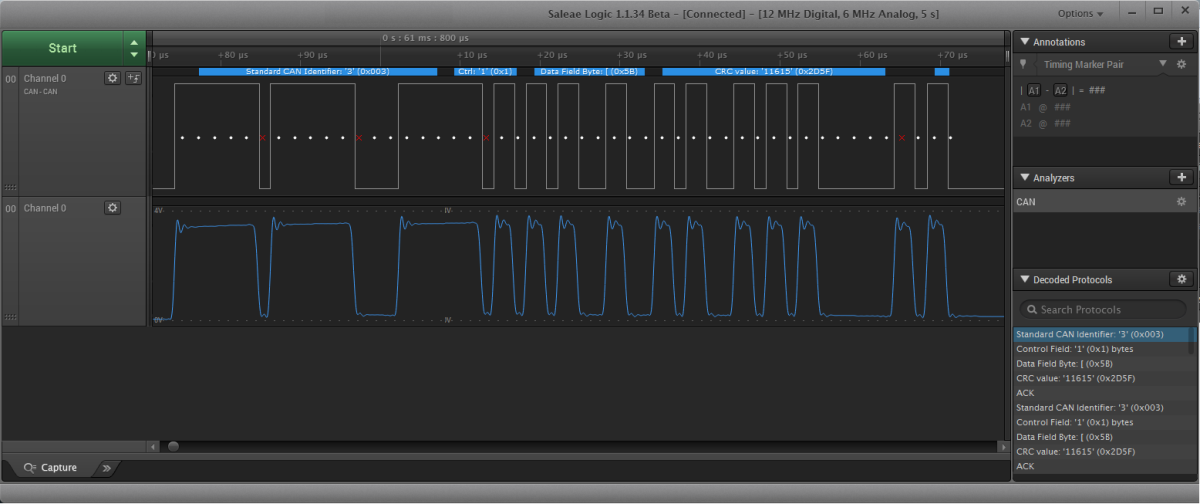This screenshot has height=504, width=1200.
Task: Open the Timing Marker Pair dropdown arrow
Action: pyautogui.click(x=1162, y=64)
